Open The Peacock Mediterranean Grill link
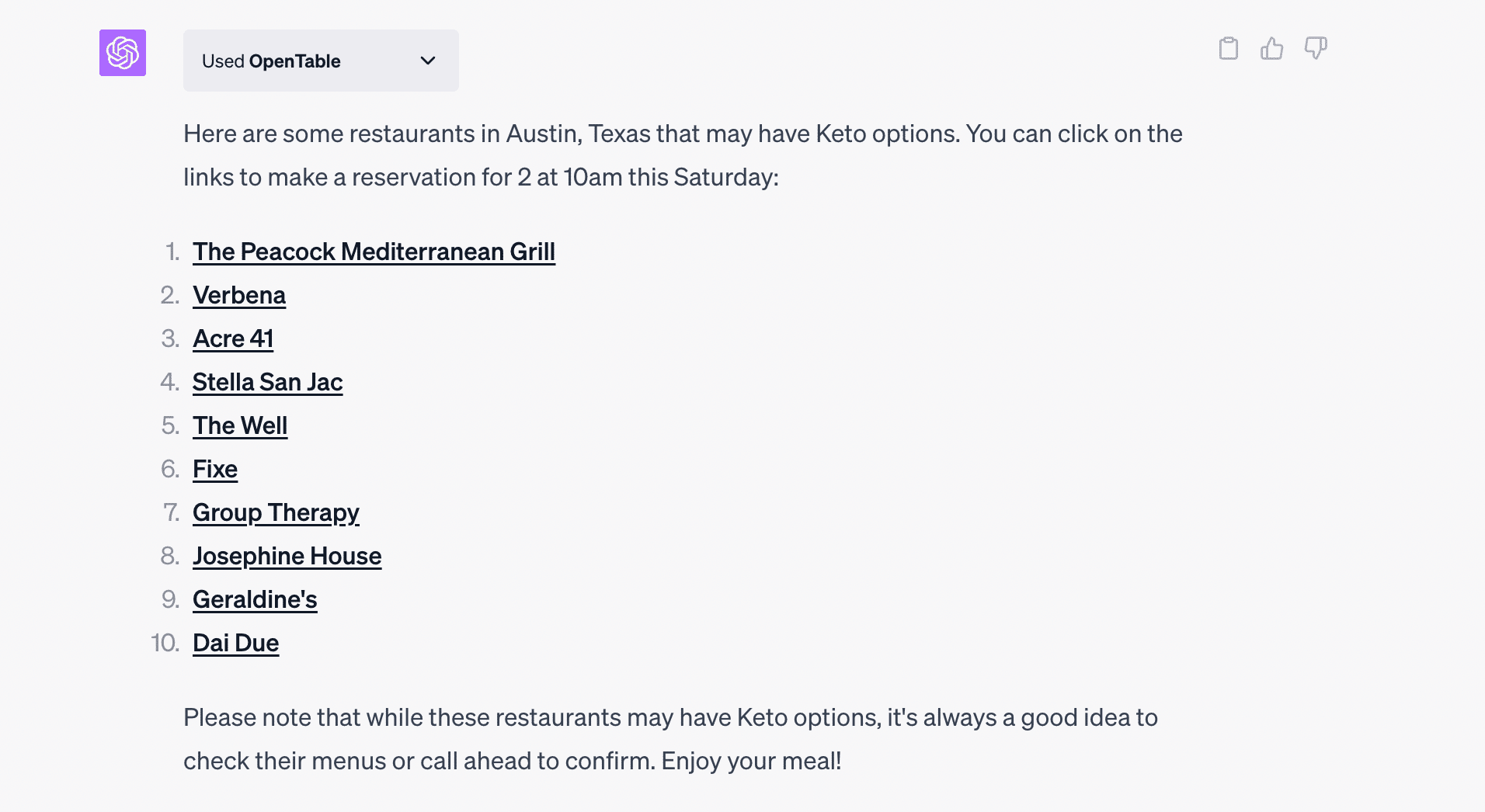1485x812 pixels. coord(374,252)
